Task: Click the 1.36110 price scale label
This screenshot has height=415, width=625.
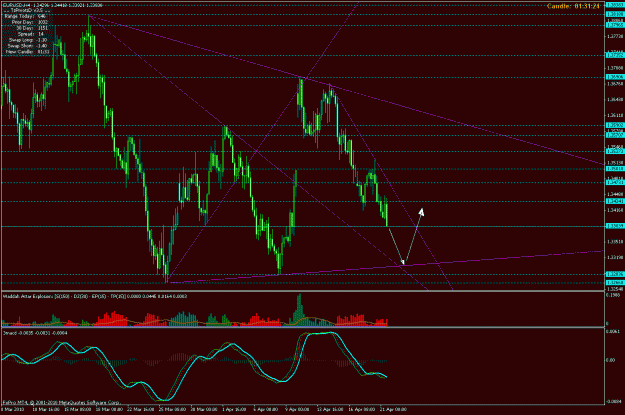Action: 615,115
